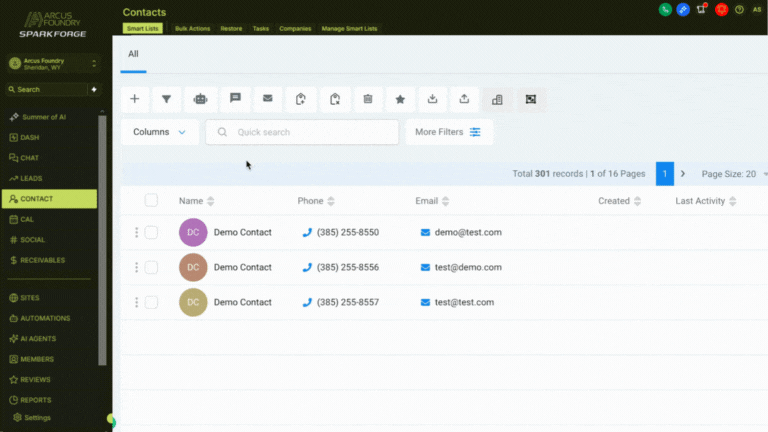Check the box for demo@test.com contact
768x432 pixels.
coord(151,232)
